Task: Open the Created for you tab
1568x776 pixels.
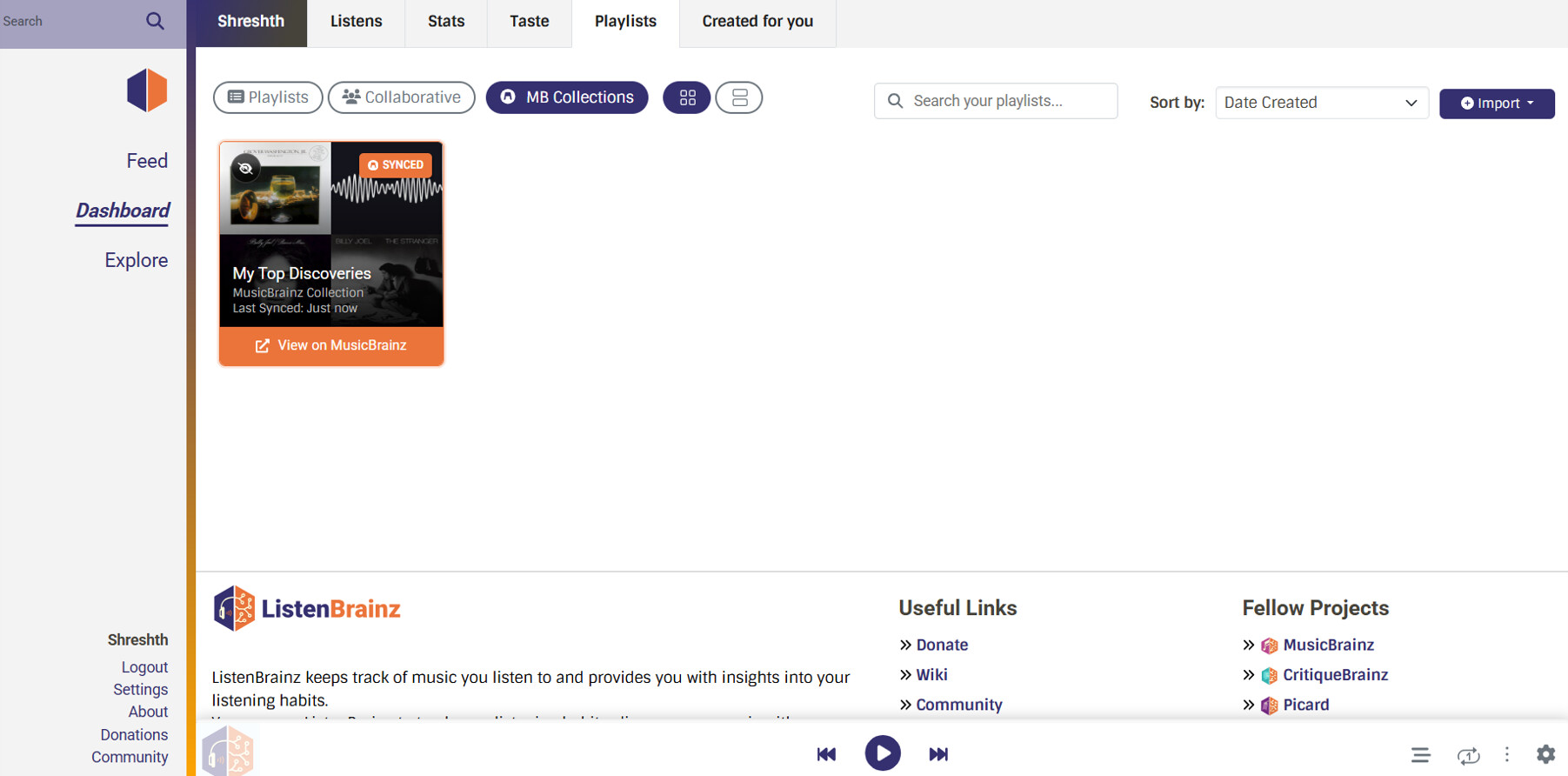Action: tap(757, 22)
